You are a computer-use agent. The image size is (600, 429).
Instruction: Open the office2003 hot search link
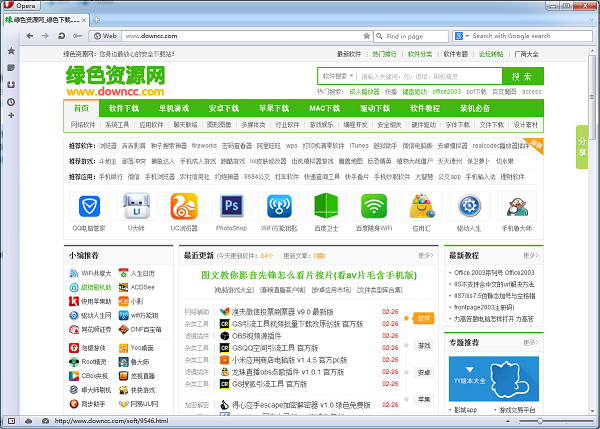pyautogui.click(x=446, y=92)
